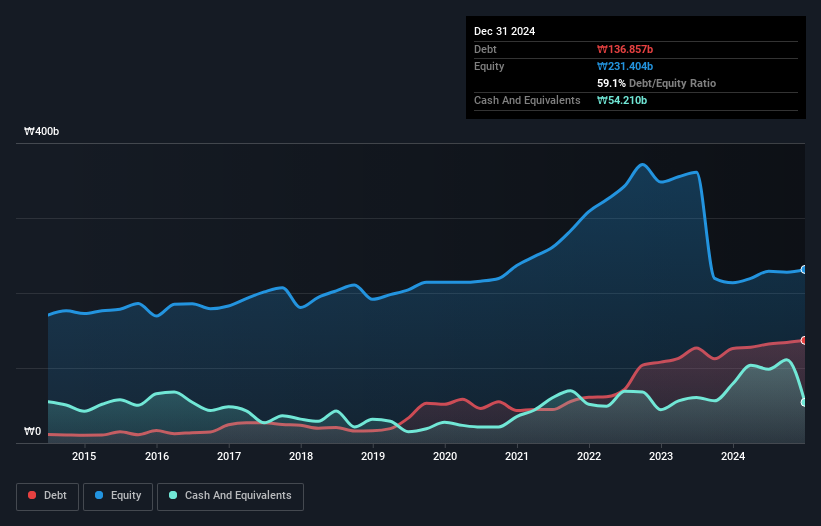Viewport: 821px width, 526px height.
Task: Click the Equity value ₩231.404b
Action: (x=625, y=66)
